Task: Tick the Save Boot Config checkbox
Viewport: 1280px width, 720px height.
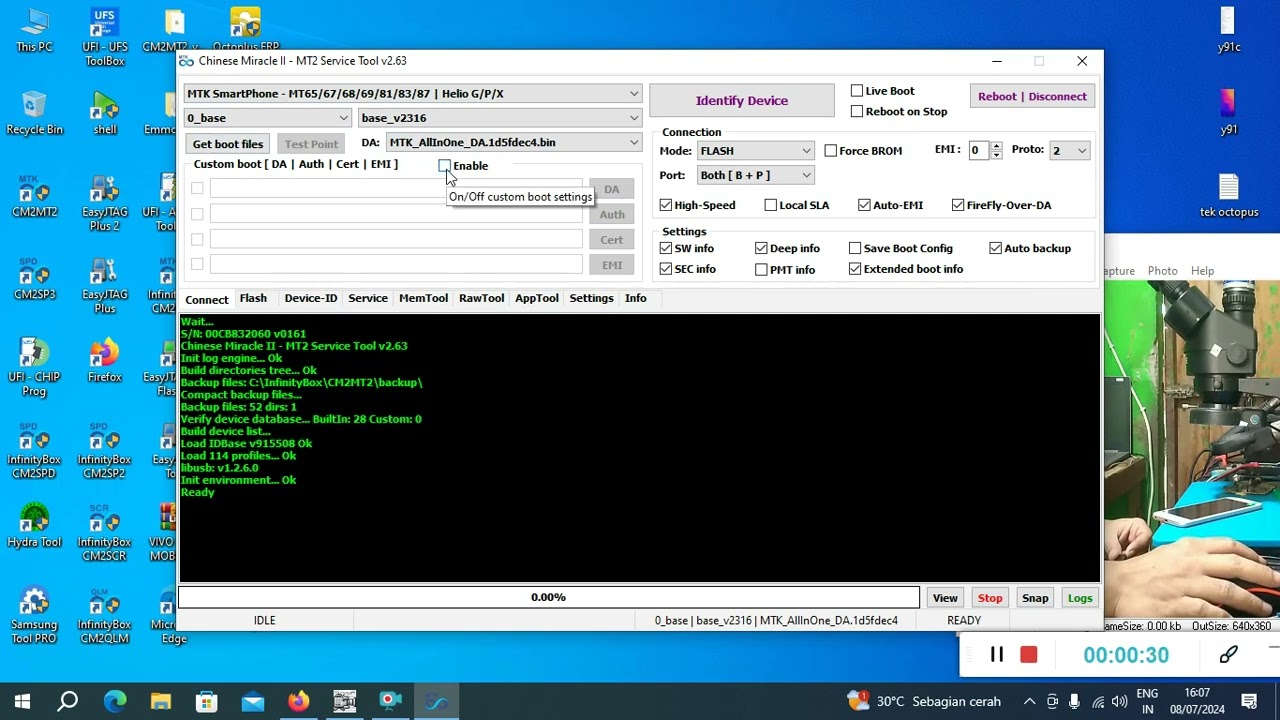Action: pos(855,248)
